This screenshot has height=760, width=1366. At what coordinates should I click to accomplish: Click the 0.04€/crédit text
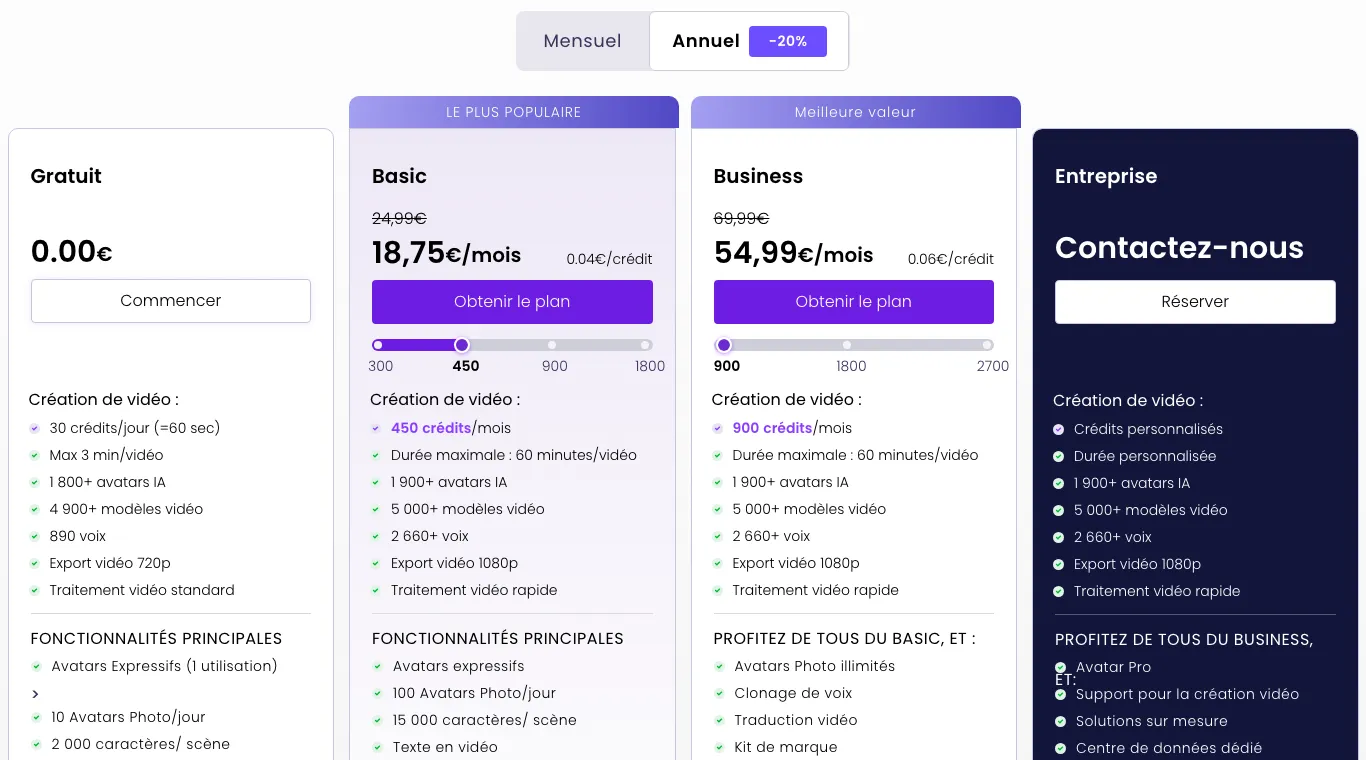point(609,259)
